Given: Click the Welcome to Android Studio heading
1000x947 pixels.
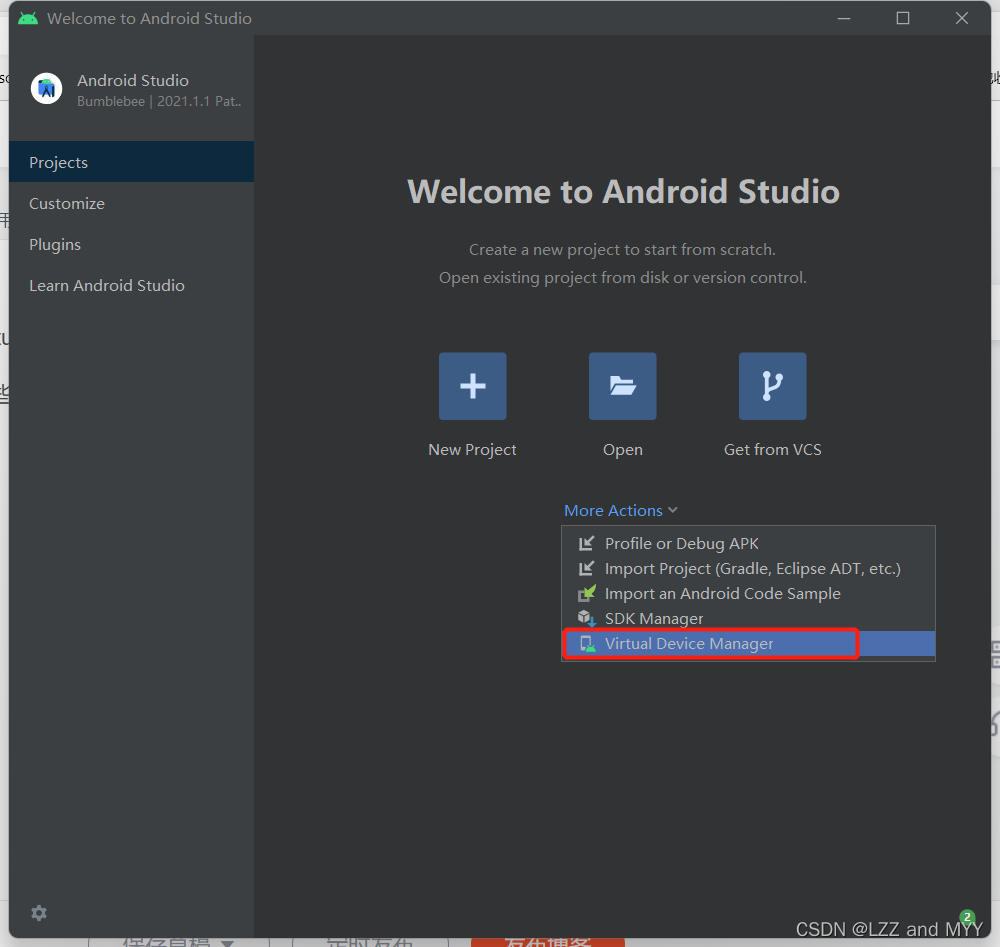Looking at the screenshot, I should 623,191.
